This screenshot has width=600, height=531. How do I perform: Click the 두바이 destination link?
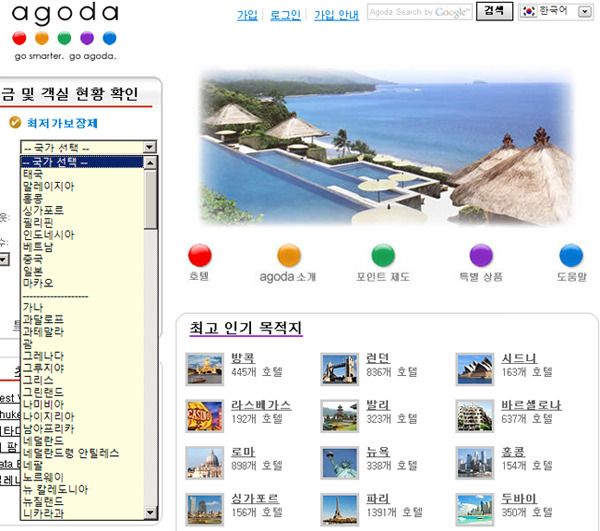[x=519, y=498]
